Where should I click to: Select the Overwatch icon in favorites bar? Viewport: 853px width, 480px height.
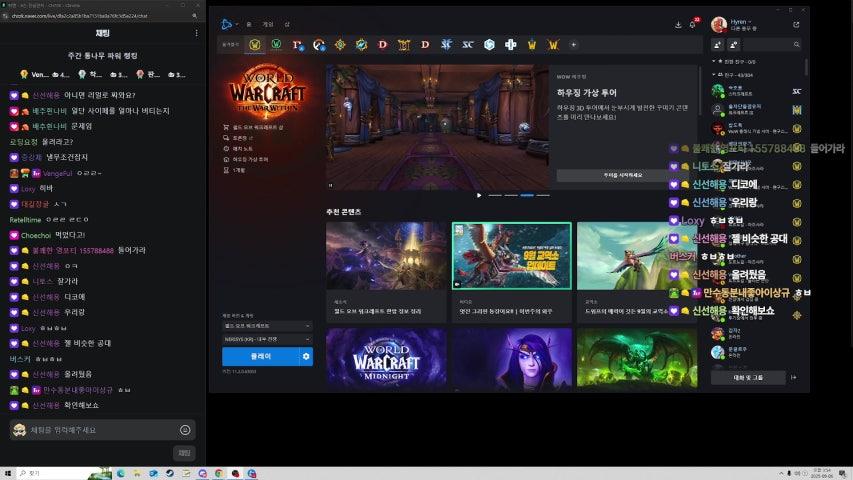point(319,45)
